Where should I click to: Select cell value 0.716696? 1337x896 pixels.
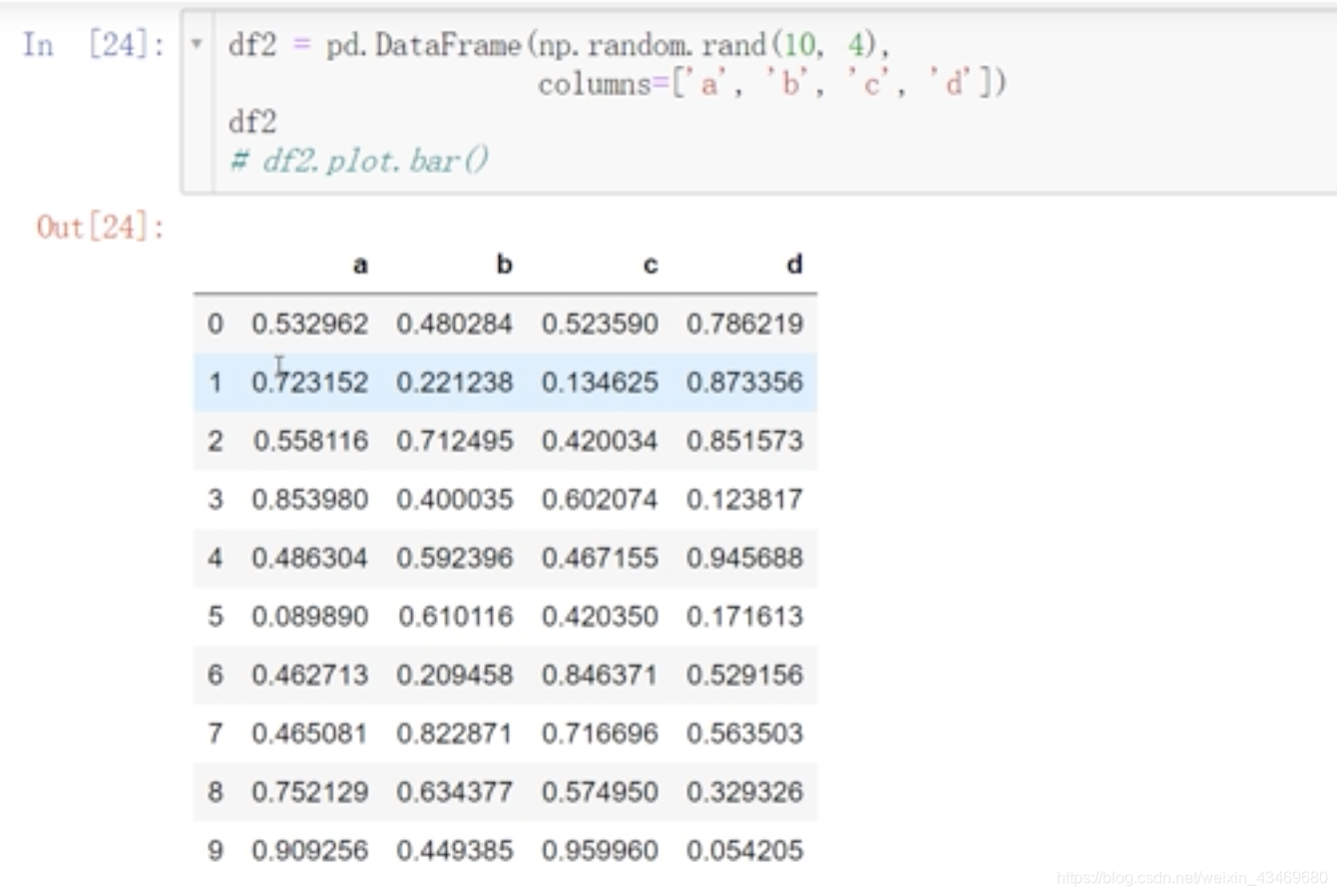(x=600, y=733)
